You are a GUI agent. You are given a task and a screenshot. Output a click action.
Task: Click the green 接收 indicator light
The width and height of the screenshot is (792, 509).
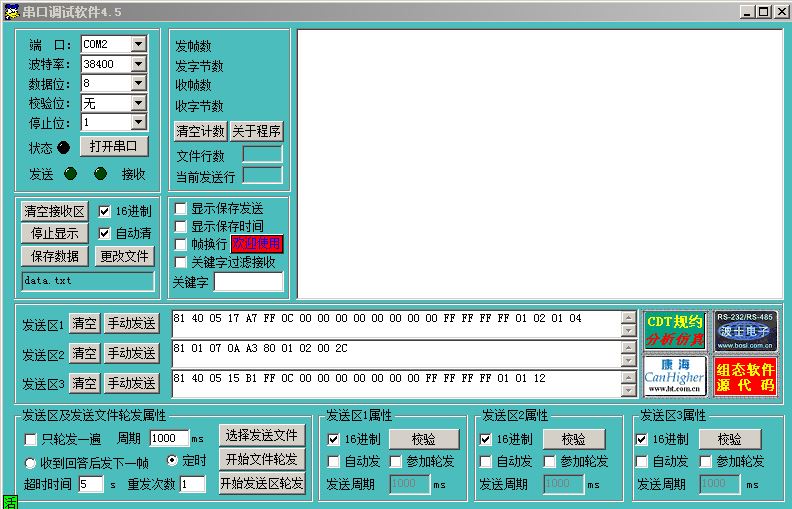coord(101,174)
